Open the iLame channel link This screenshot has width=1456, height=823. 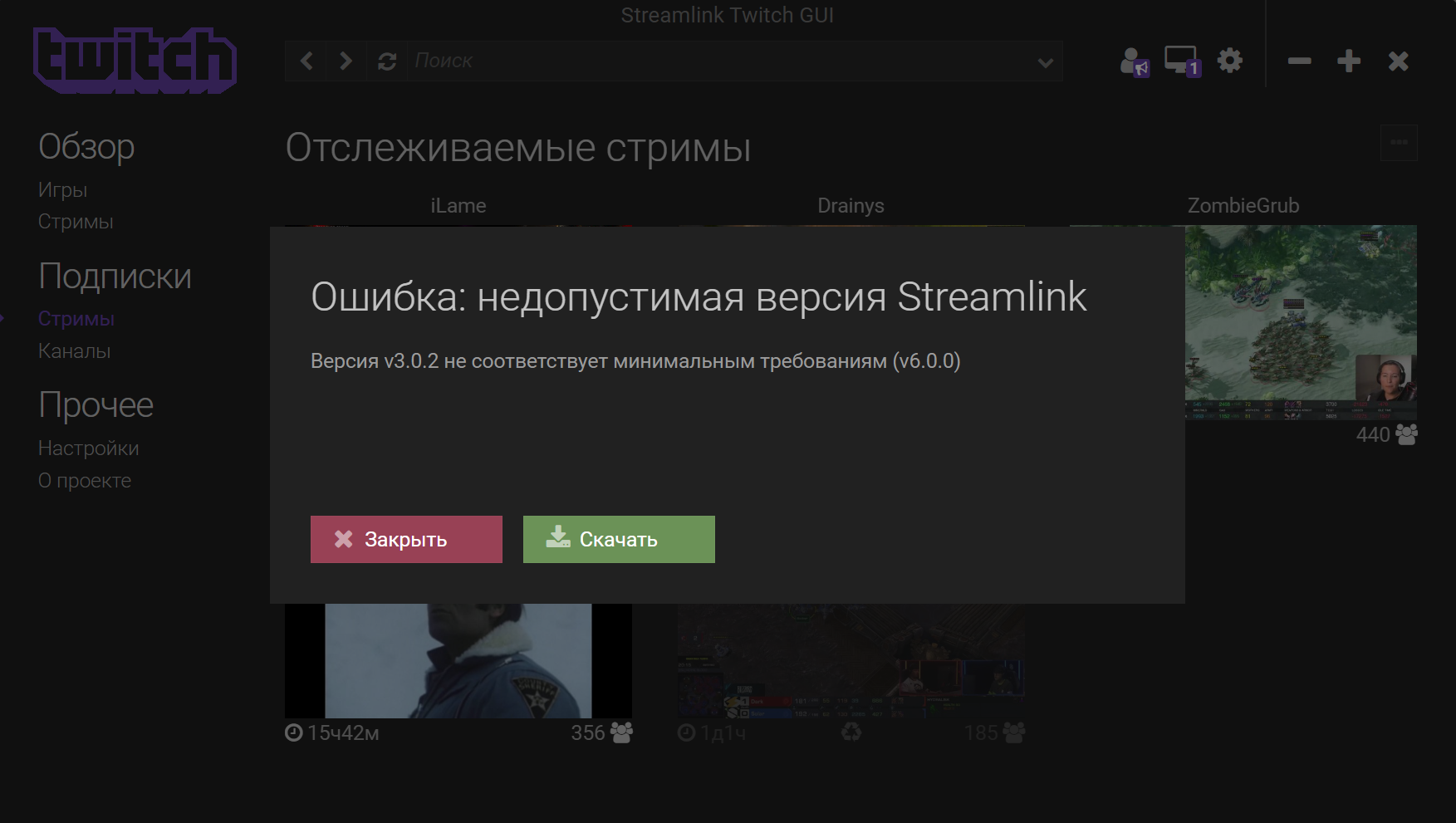click(x=458, y=206)
